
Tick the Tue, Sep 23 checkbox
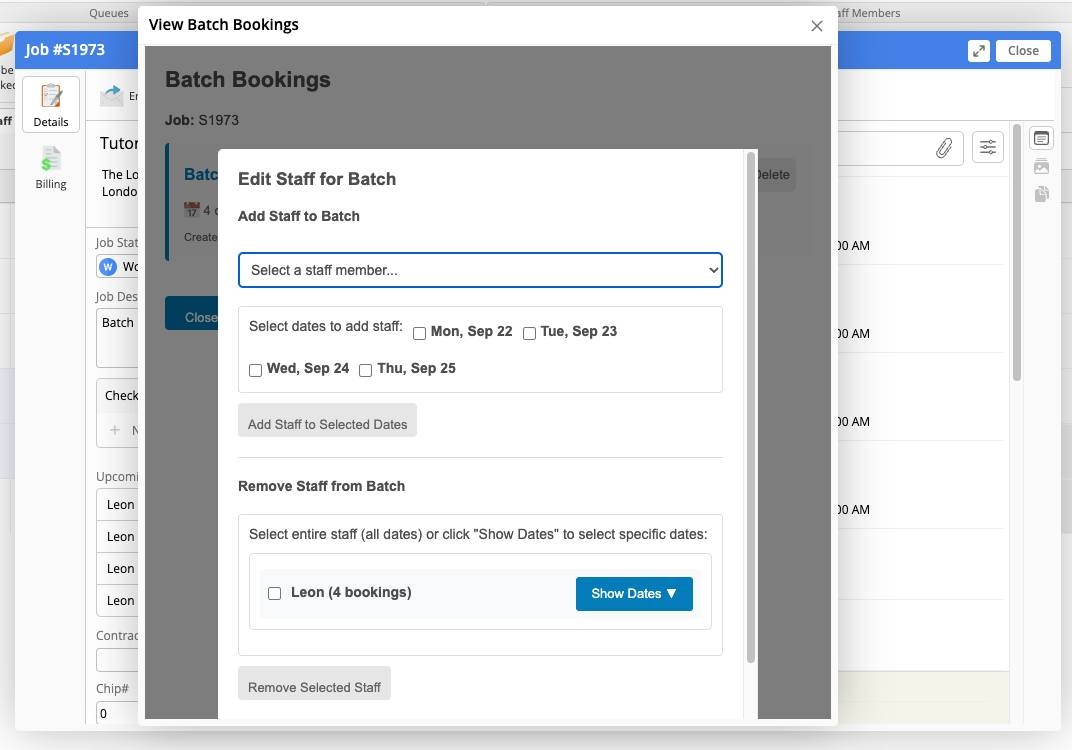tap(530, 333)
